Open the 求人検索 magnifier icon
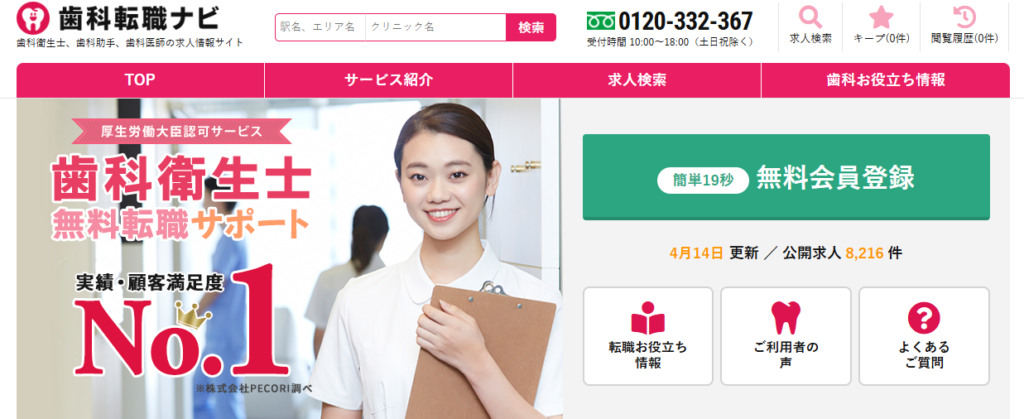Viewport: 1024px width, 419px height. tap(810, 18)
